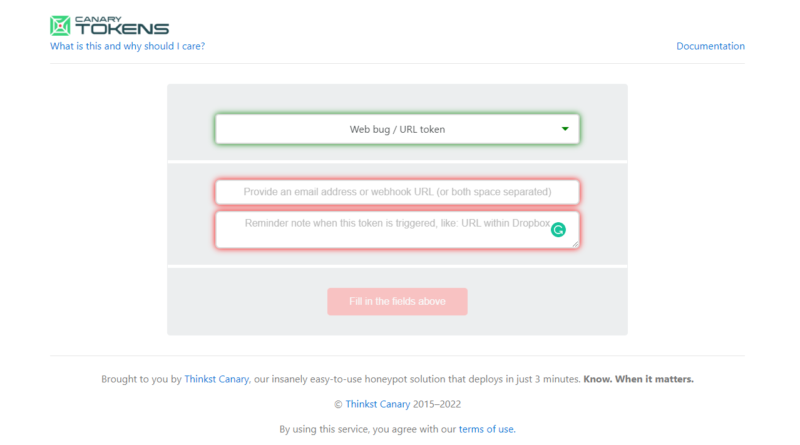Click the green Canarytokens logo icon
800x445 pixels.
pyautogui.click(x=60, y=26)
